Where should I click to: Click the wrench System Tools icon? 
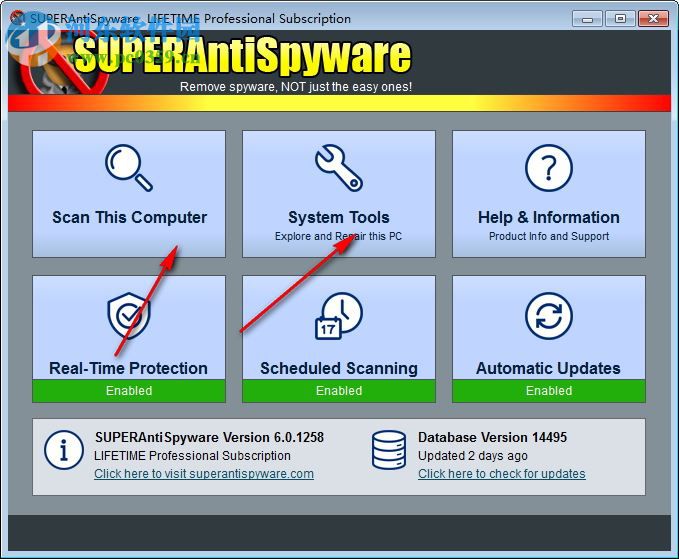click(x=339, y=168)
